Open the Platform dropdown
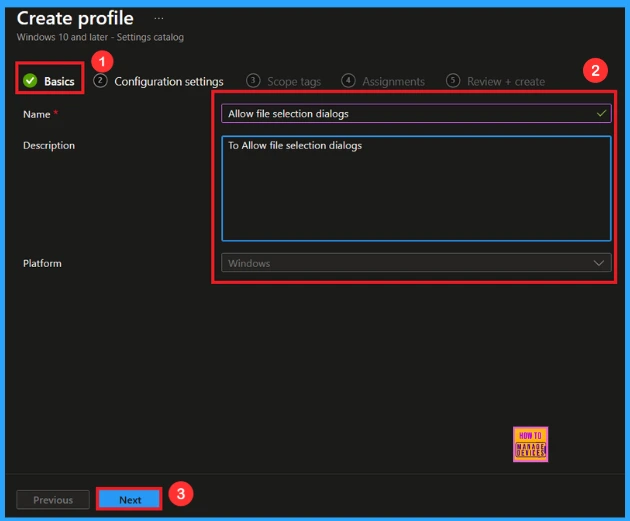 [416, 263]
